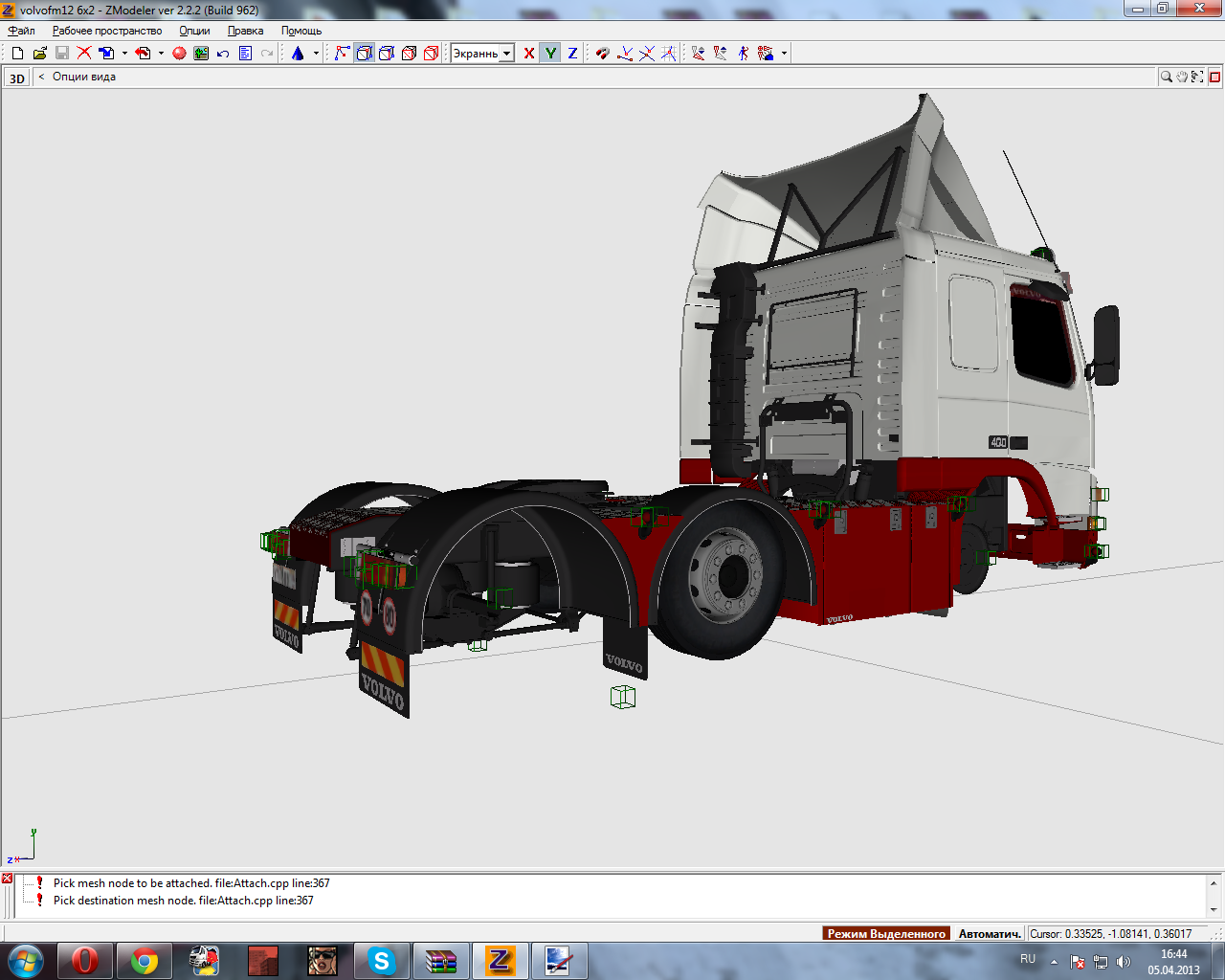
Task: Open the Опции вида view options
Action: [84, 77]
